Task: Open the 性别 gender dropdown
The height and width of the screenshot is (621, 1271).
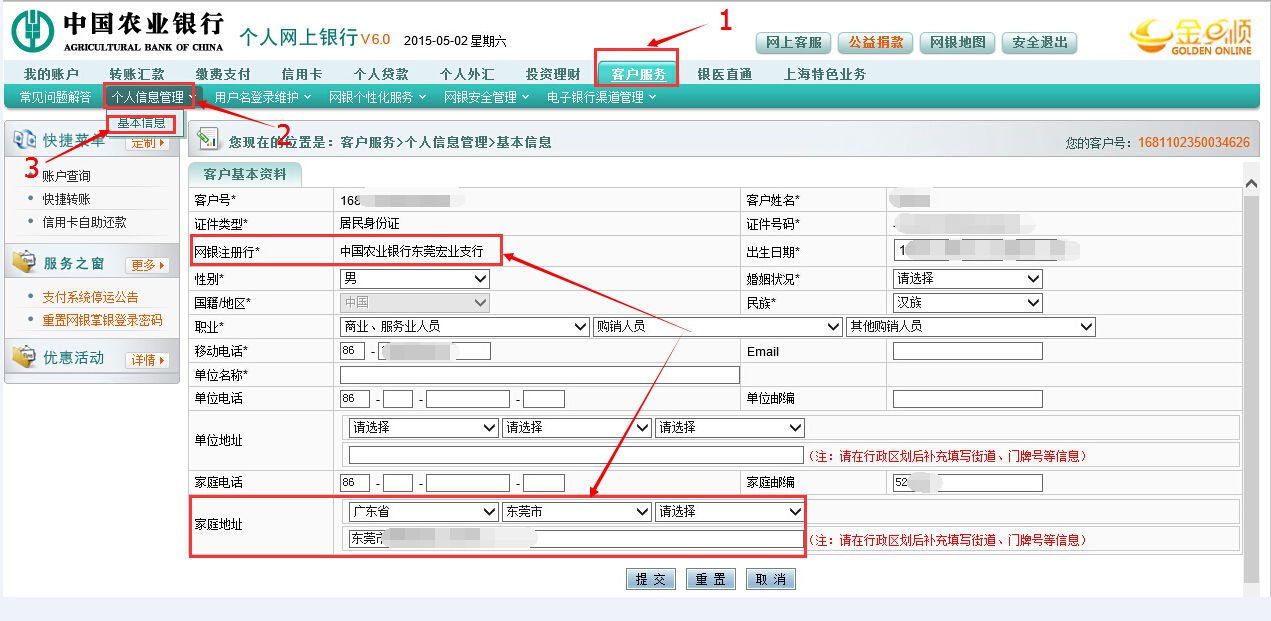Action: [413, 278]
